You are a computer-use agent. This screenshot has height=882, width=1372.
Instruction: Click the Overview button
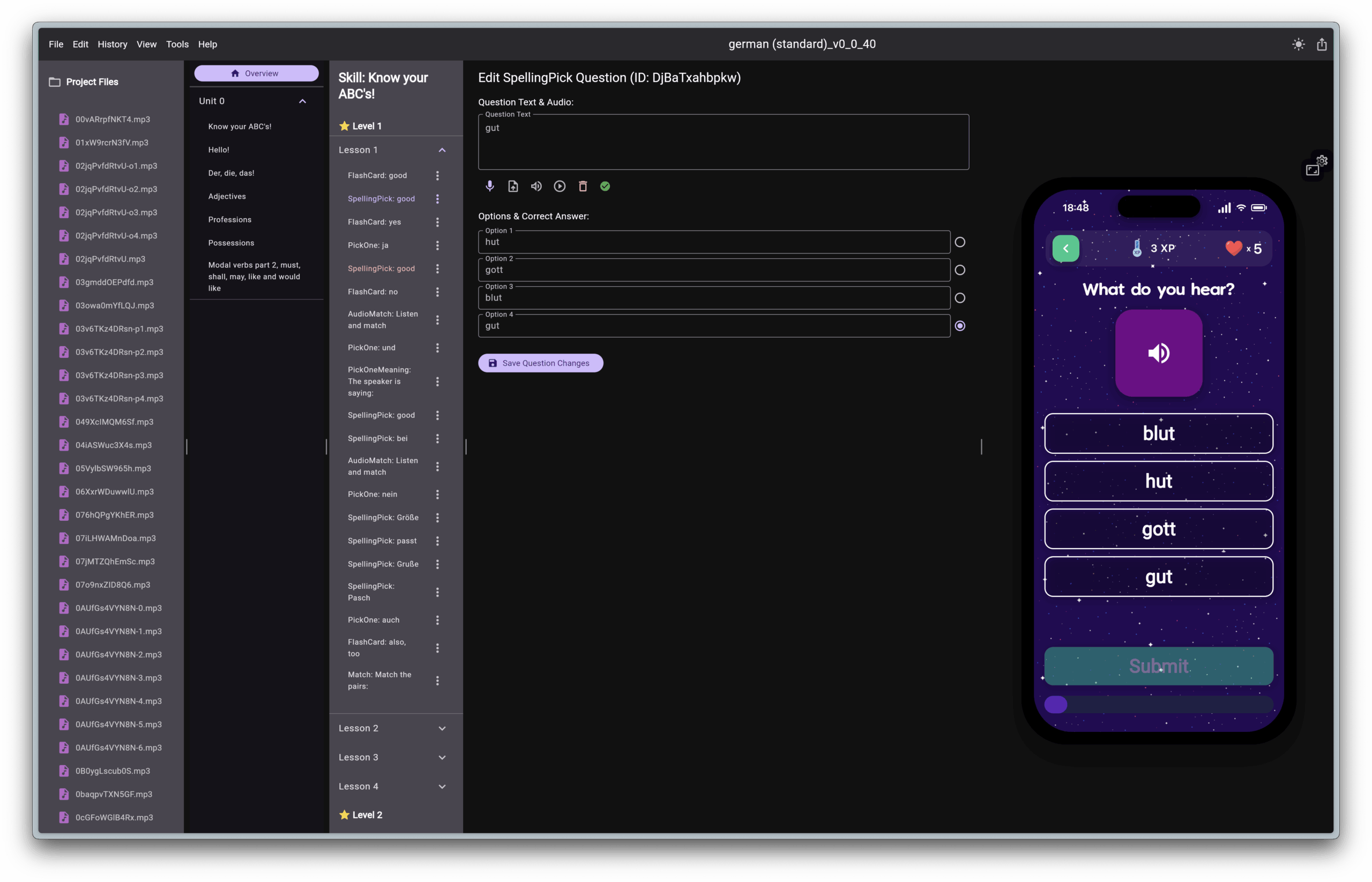(256, 73)
